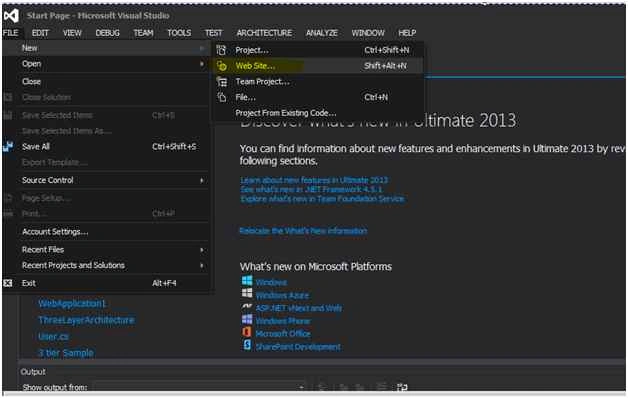Click the Microsoft Office logo icon
The height and width of the screenshot is (398, 628).
(x=247, y=332)
